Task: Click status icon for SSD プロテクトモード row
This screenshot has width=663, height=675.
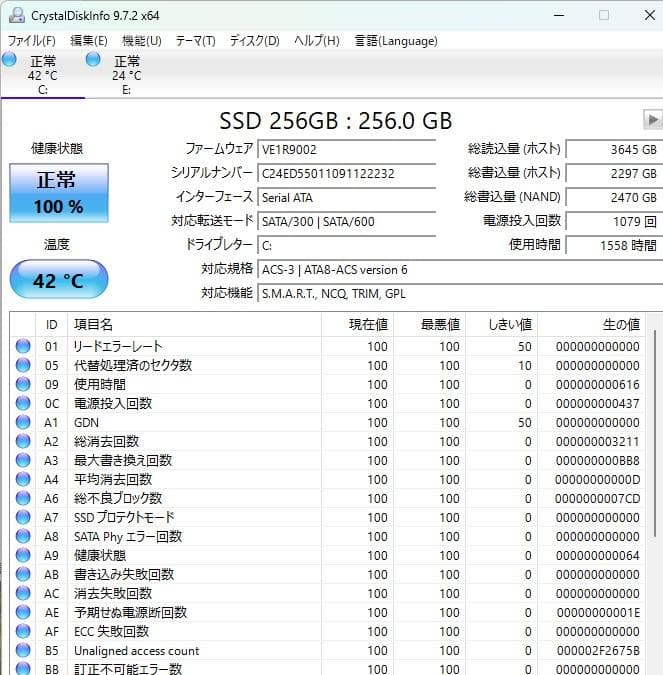Action: point(23,517)
